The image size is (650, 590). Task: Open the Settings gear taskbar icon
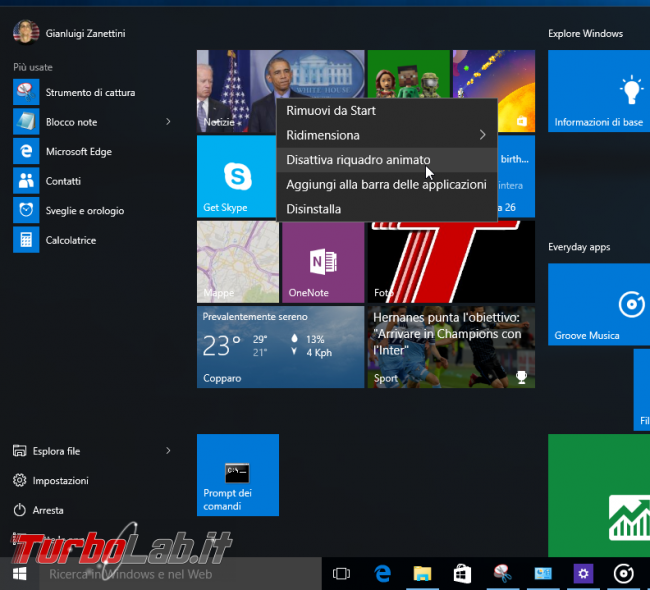[x=583, y=574]
